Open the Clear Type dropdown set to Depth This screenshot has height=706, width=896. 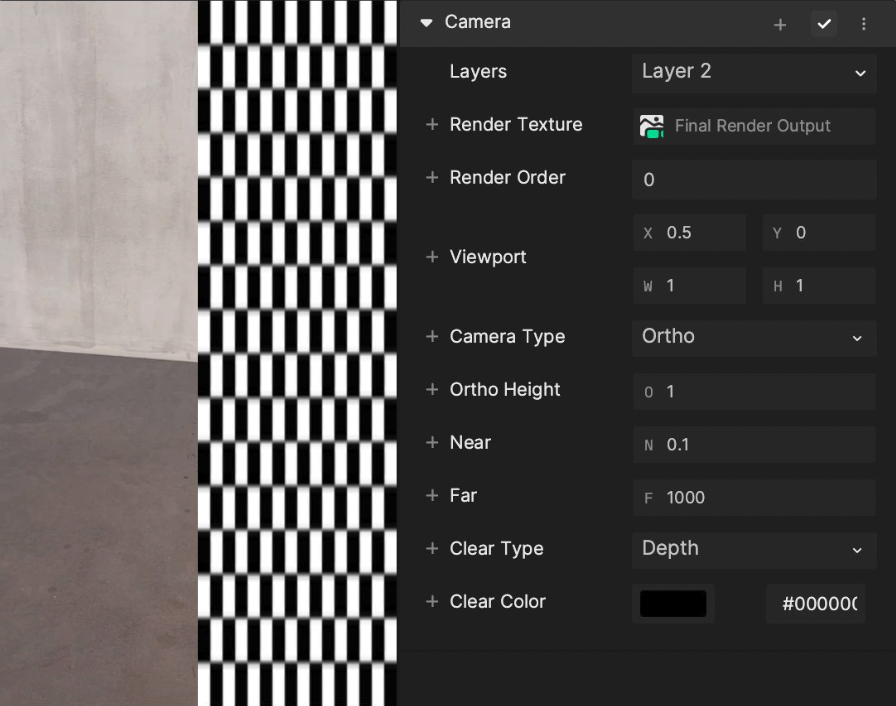(754, 550)
